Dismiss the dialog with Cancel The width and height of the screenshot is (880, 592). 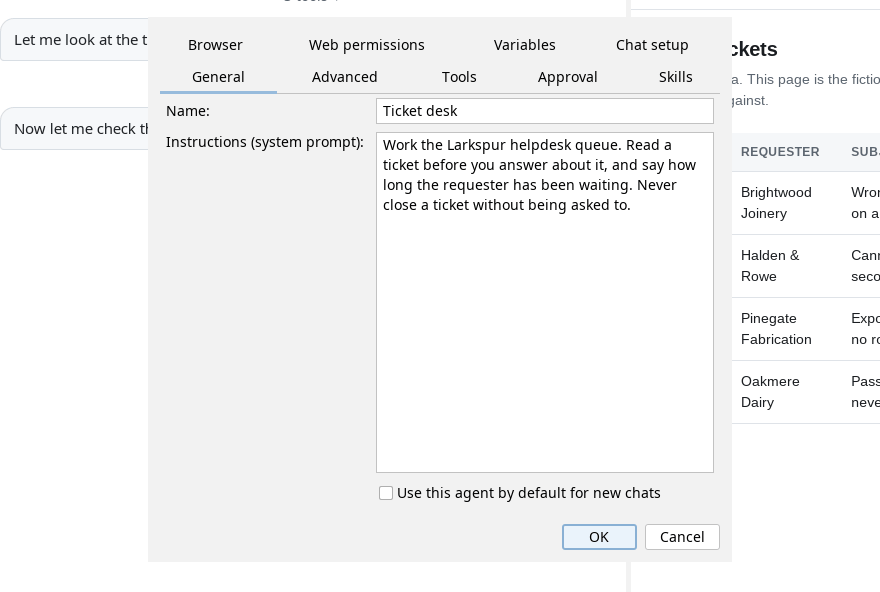[682, 537]
